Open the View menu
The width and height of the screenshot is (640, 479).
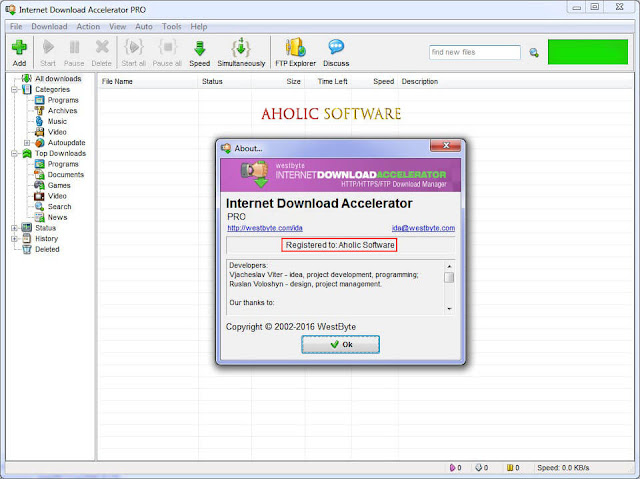(118, 27)
